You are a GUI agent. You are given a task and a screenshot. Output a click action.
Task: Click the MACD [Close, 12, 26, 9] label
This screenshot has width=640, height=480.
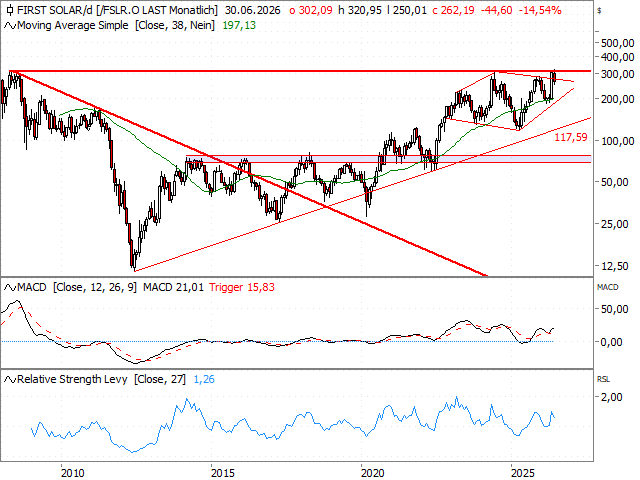pos(77,287)
